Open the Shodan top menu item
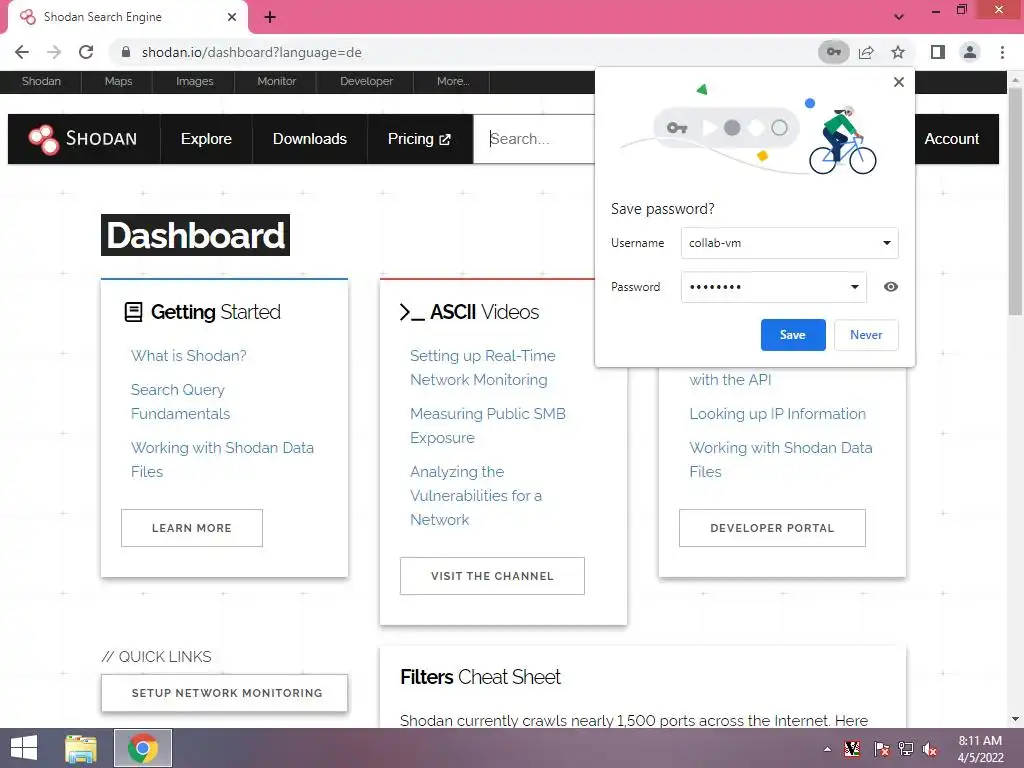This screenshot has width=1024, height=768. (x=41, y=82)
